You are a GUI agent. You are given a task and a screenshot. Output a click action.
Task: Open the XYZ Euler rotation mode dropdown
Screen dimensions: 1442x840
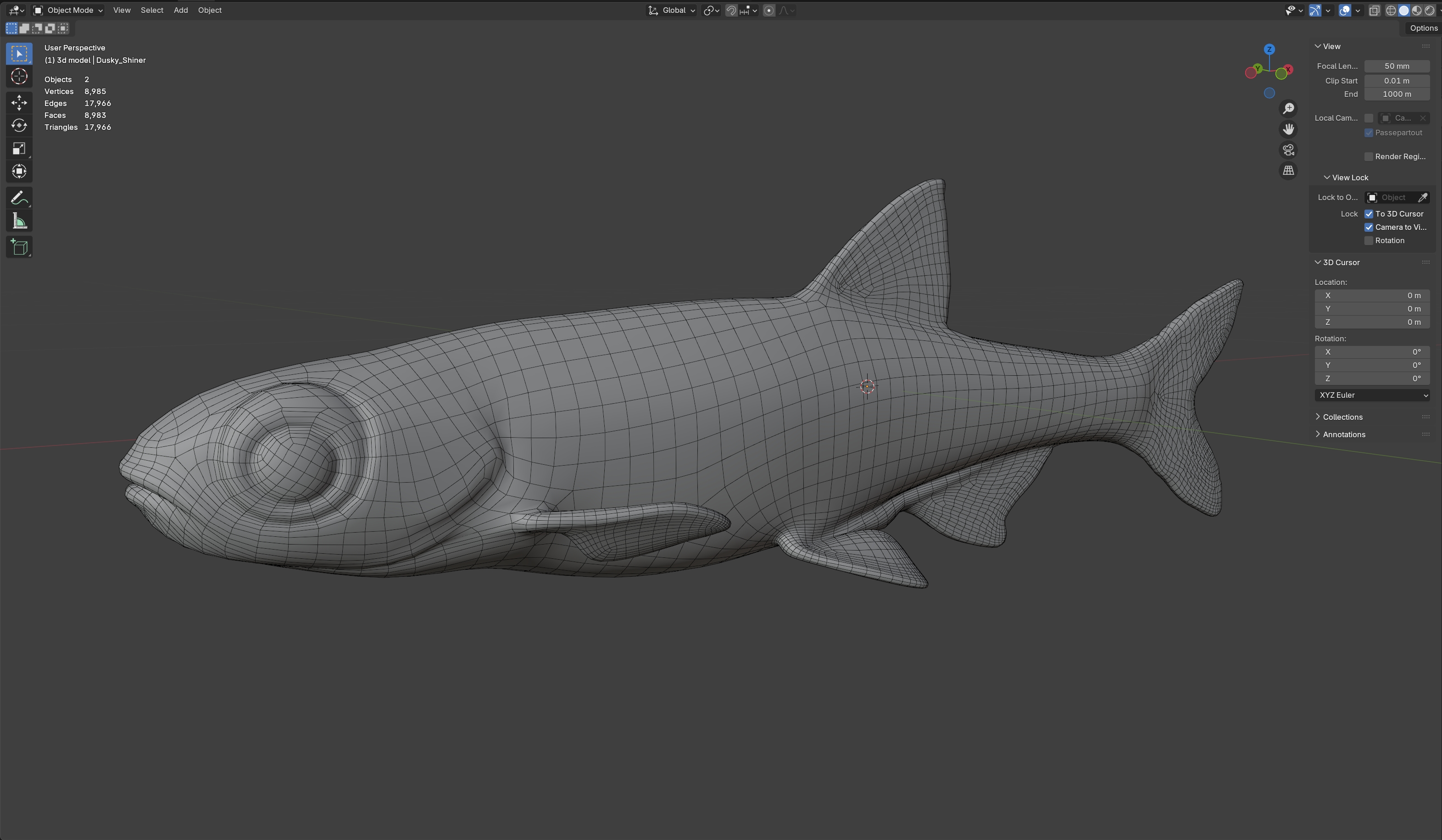point(1372,395)
